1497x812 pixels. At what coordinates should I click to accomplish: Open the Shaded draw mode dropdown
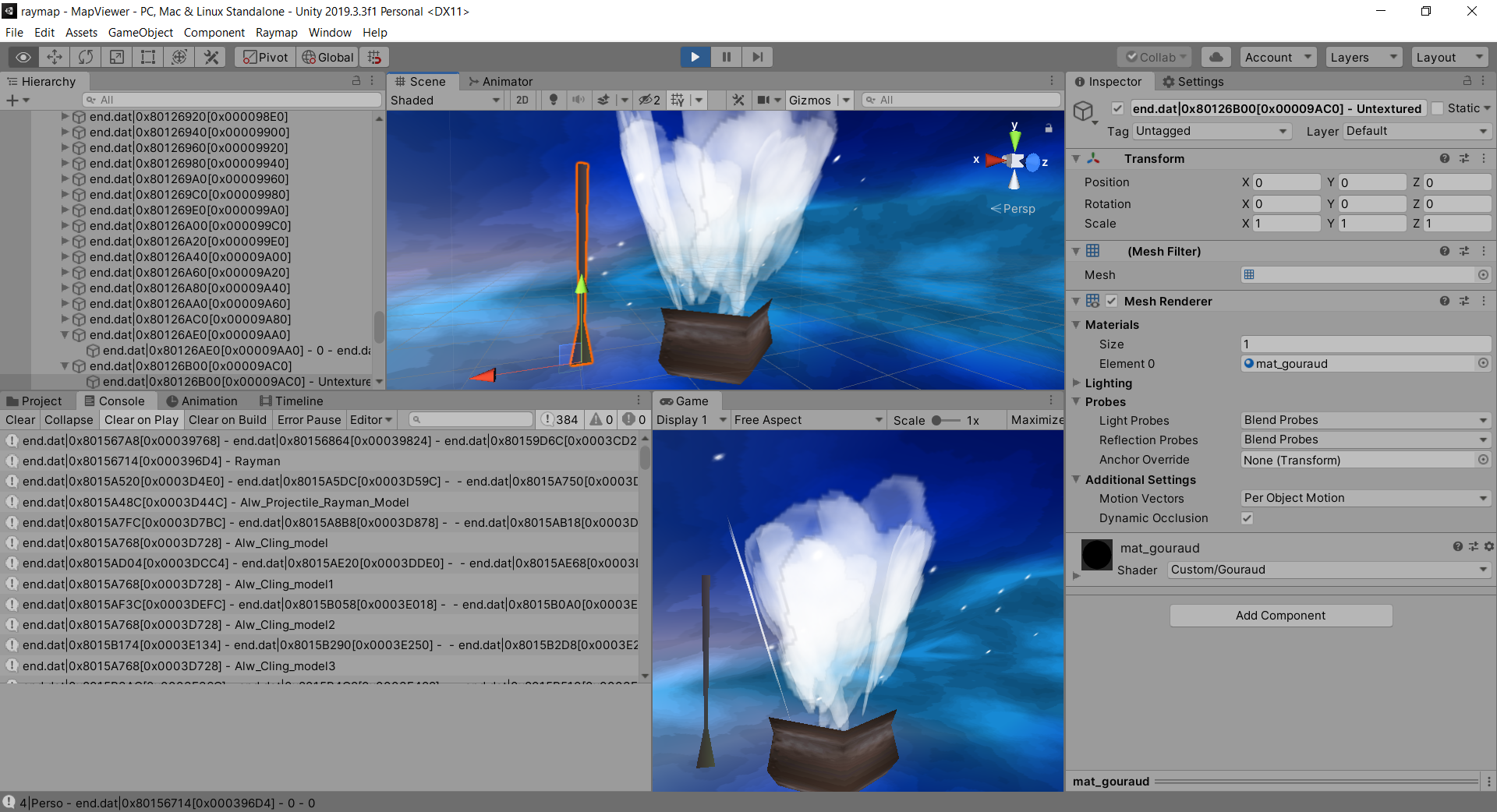[x=445, y=100]
